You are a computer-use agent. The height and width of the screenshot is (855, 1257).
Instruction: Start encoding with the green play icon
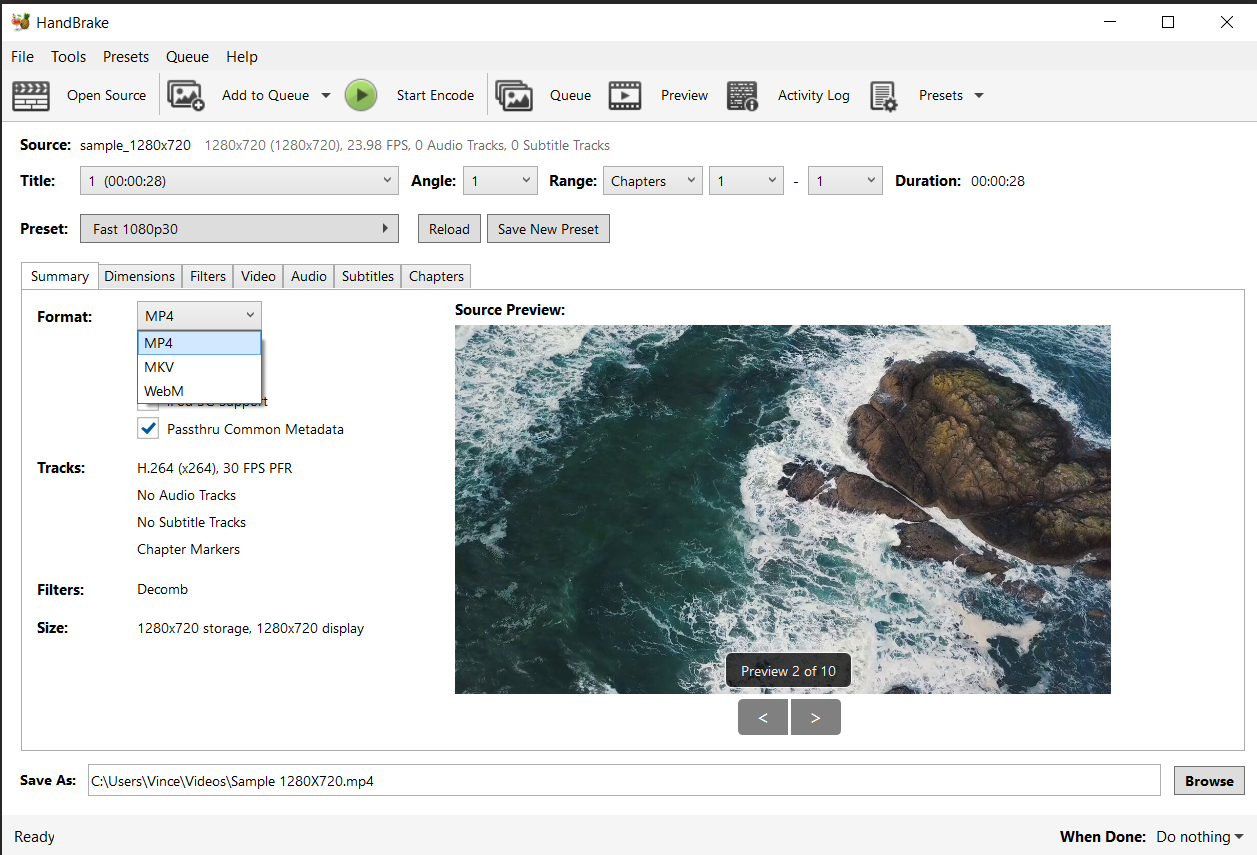[x=361, y=95]
